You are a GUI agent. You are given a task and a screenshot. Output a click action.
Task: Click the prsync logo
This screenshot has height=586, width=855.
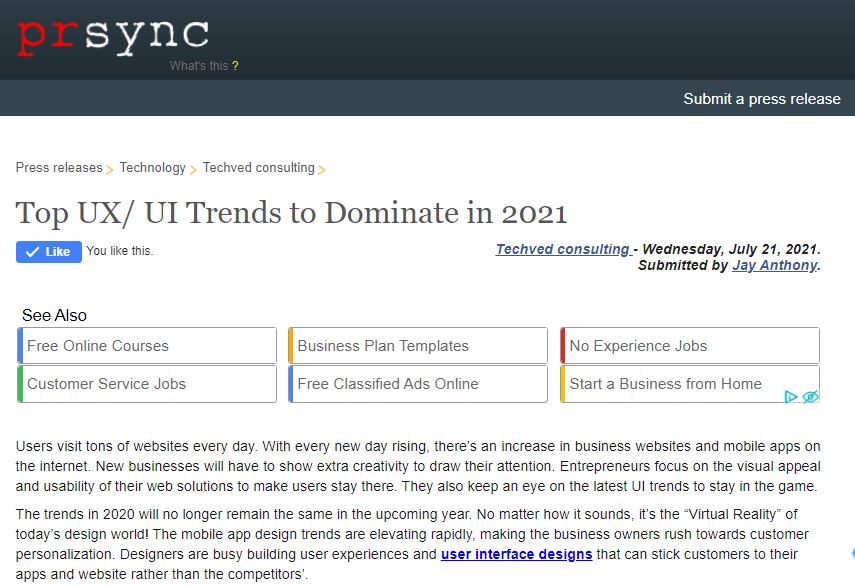[112, 35]
